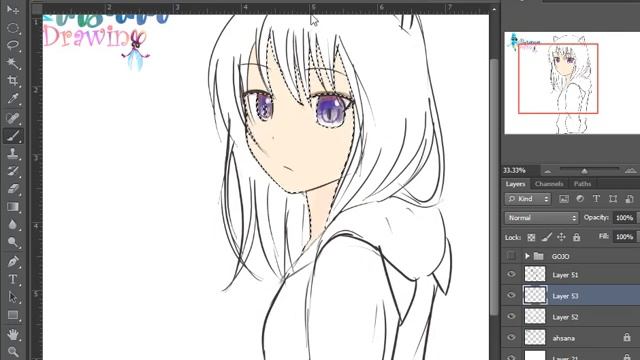Switch to the Layers tab

pos(515,184)
